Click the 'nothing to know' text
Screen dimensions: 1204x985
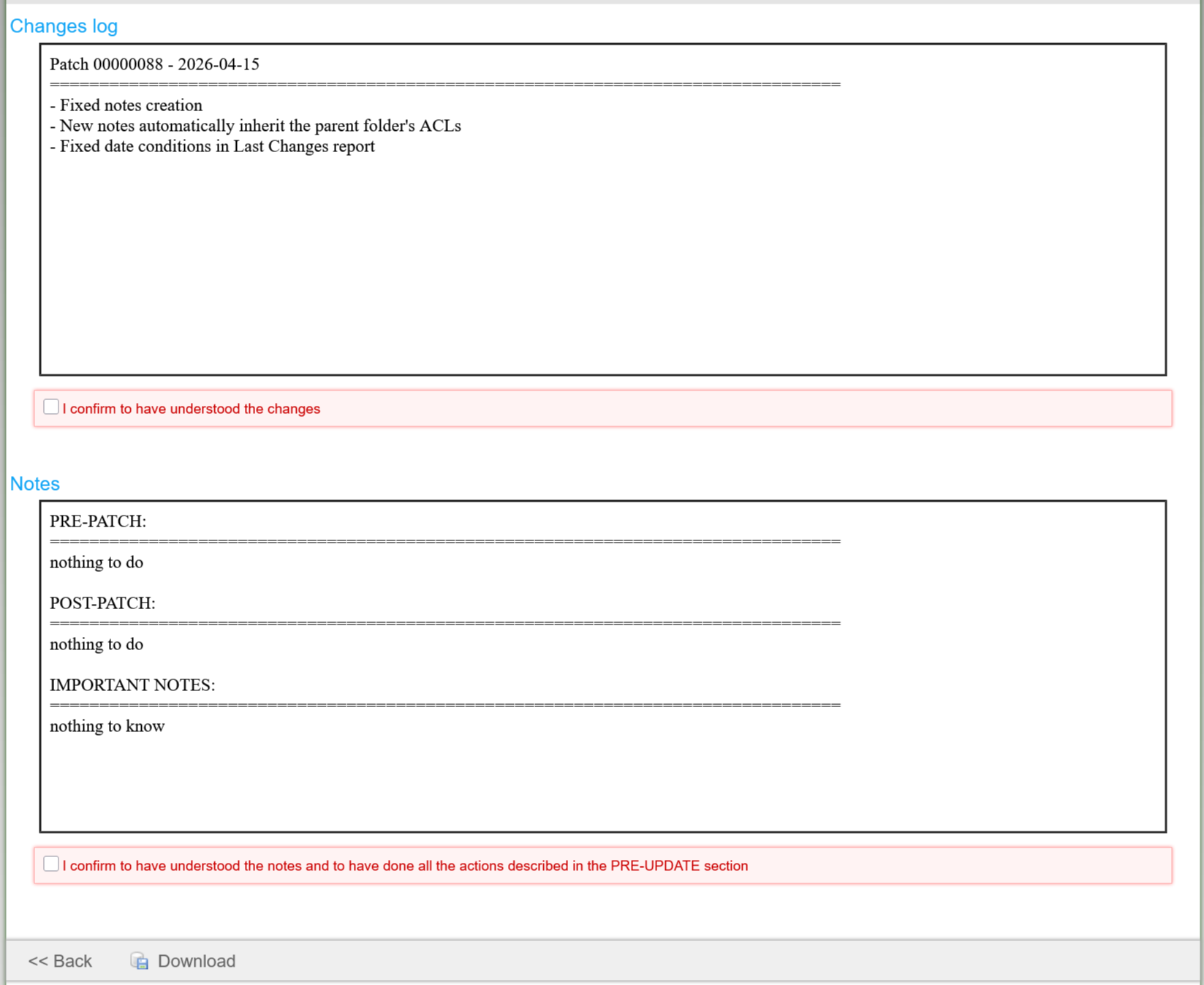107,726
